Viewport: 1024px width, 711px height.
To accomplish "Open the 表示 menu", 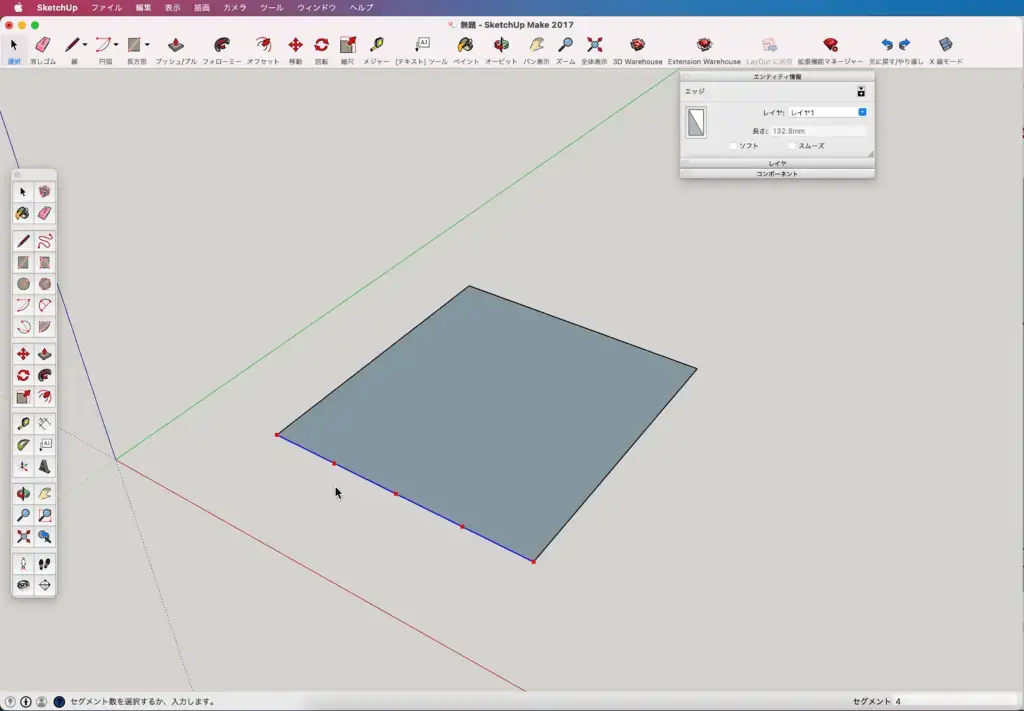I will (172, 8).
